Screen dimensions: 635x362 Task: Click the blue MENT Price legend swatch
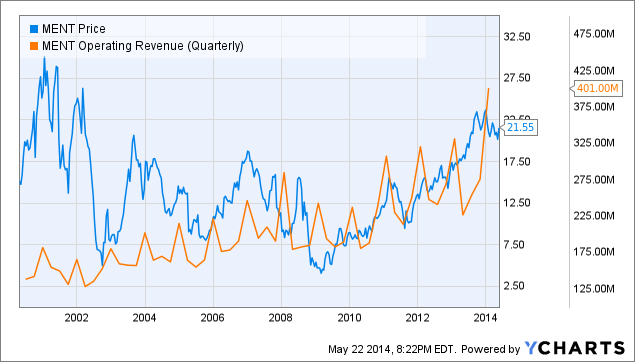point(34,29)
